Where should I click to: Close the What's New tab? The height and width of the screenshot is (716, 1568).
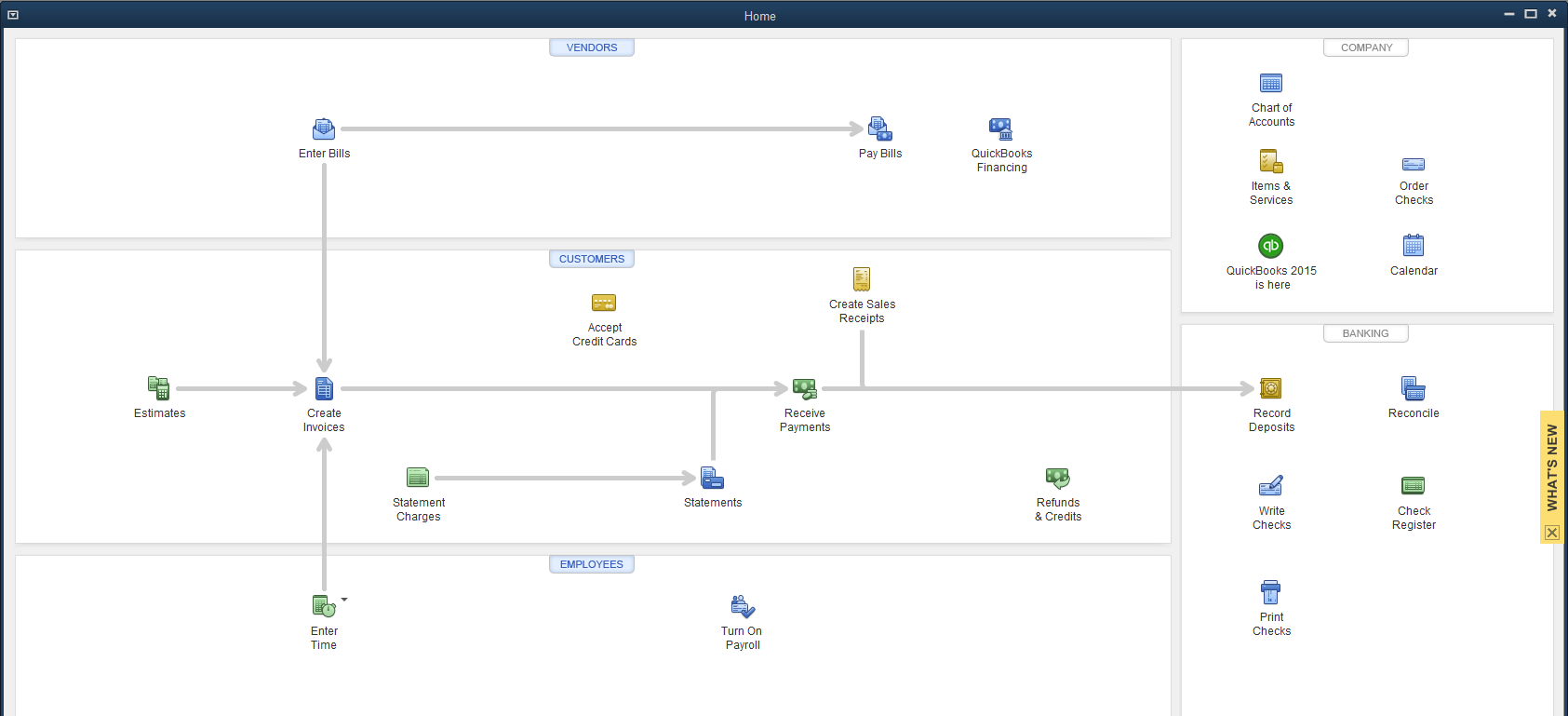(x=1552, y=533)
